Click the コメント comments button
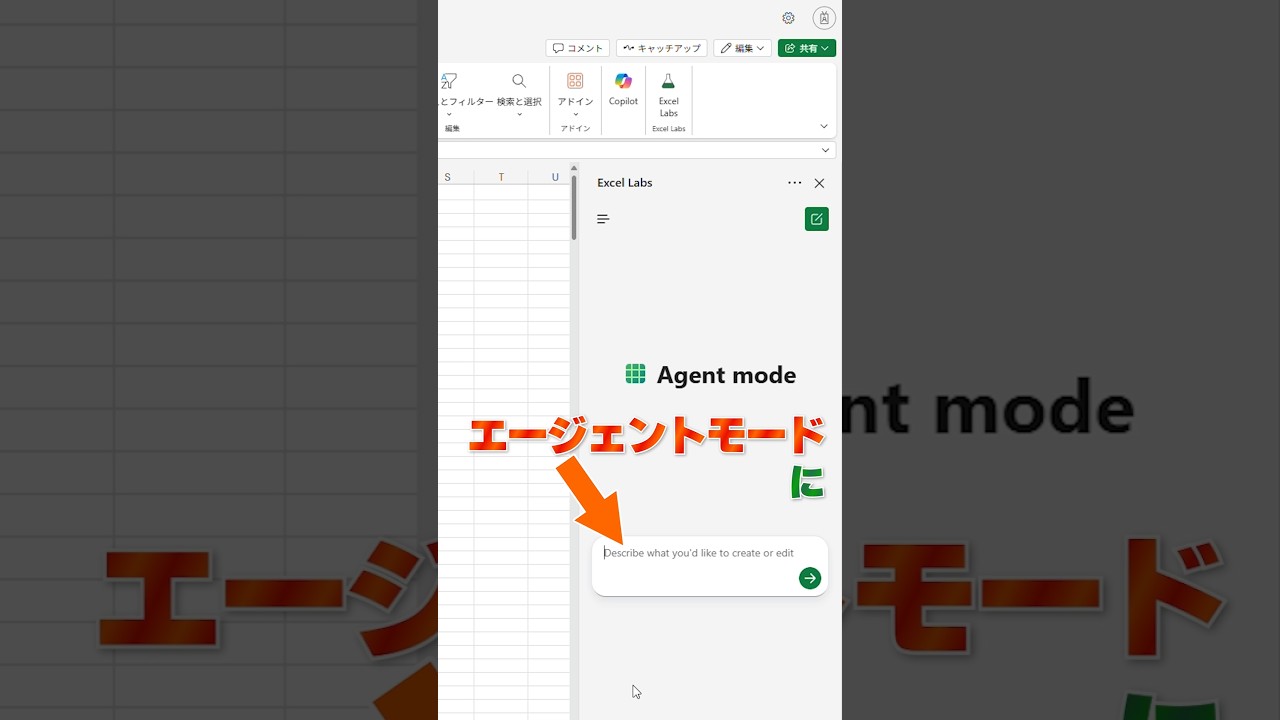Screen dimensions: 1280x720 [578, 48]
